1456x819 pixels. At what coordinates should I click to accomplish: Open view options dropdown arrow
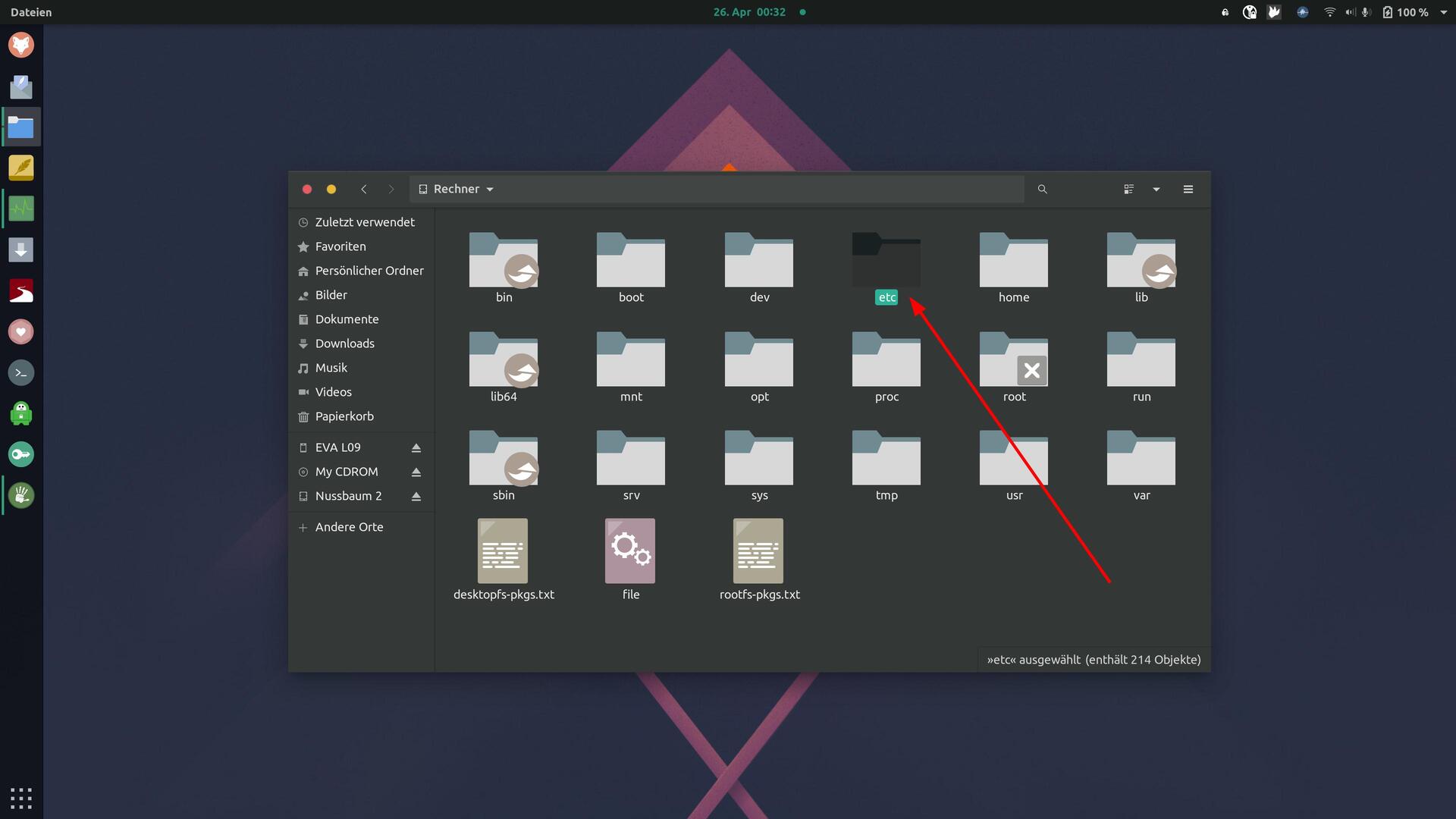coord(1156,190)
